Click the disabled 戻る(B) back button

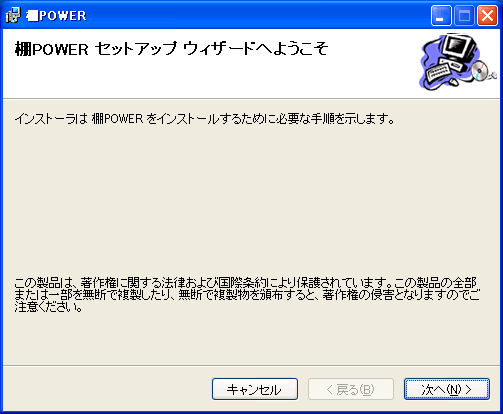click(x=351, y=389)
